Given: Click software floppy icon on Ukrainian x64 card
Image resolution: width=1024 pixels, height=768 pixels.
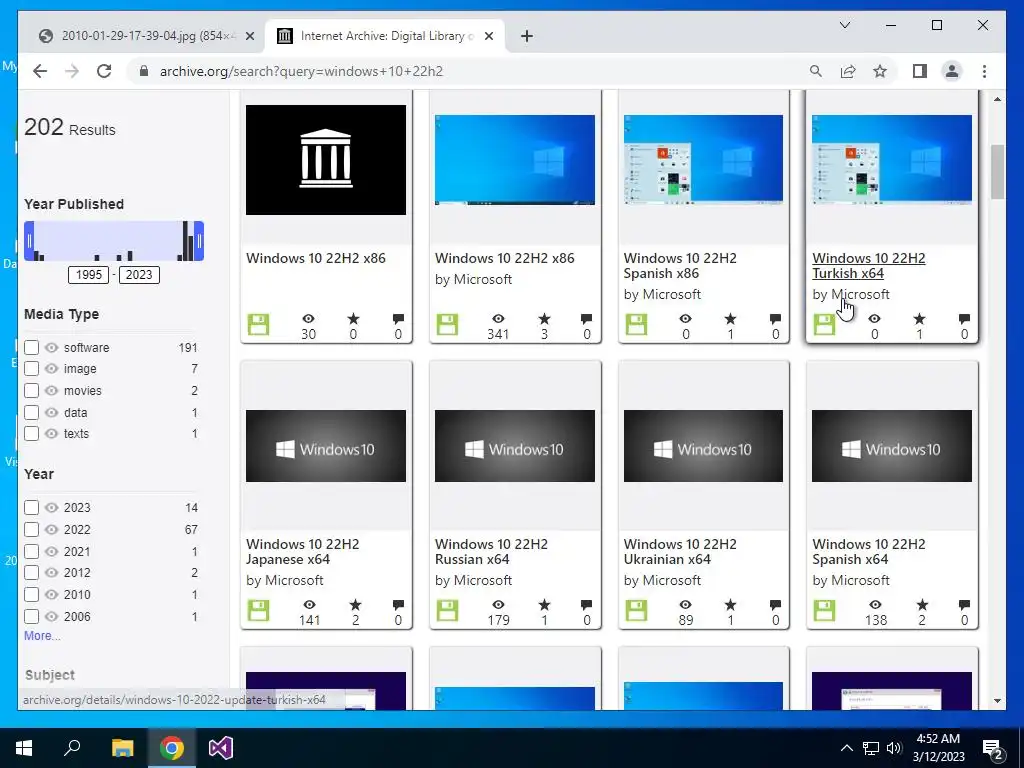Looking at the screenshot, I should point(636,610).
